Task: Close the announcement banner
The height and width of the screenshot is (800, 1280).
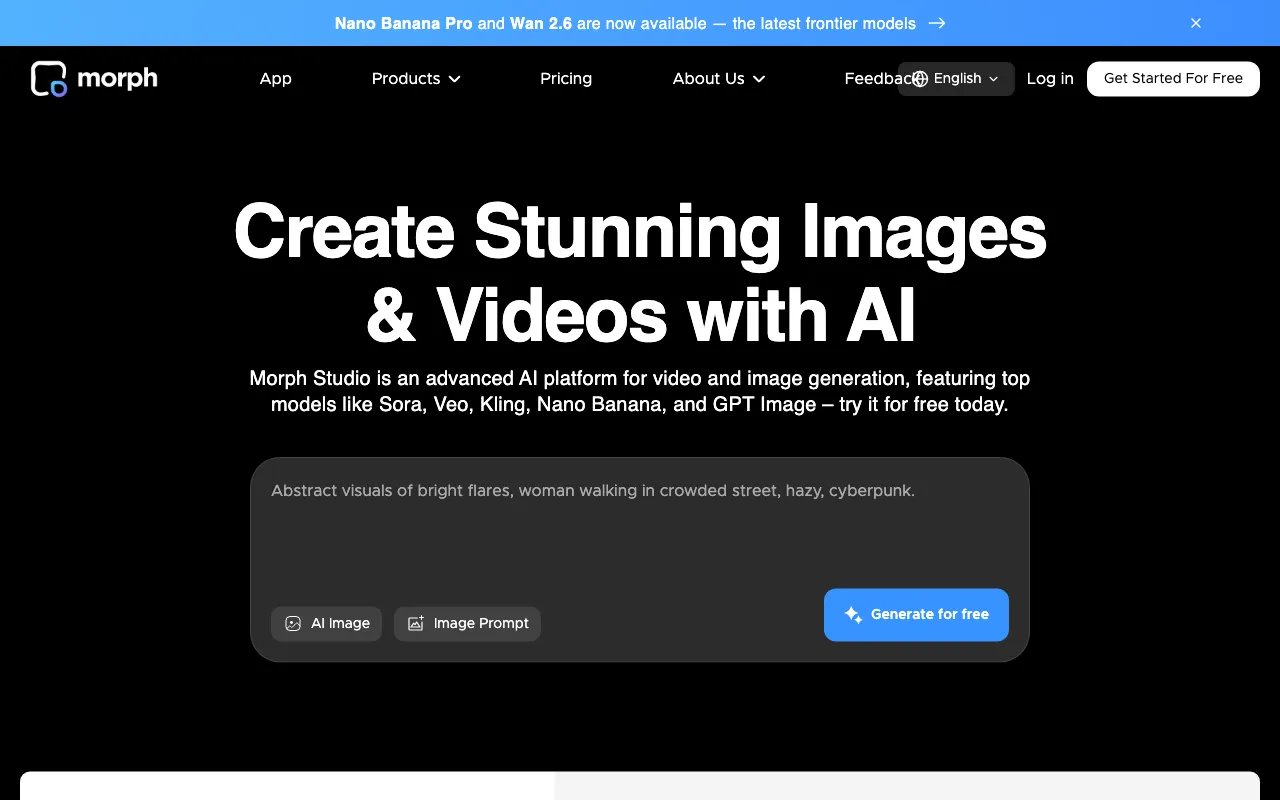Action: point(1196,23)
